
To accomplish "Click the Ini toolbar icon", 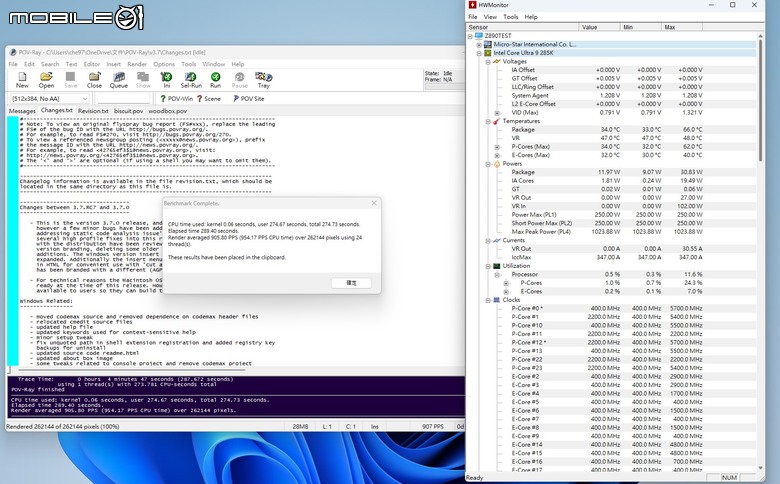I will (167, 80).
